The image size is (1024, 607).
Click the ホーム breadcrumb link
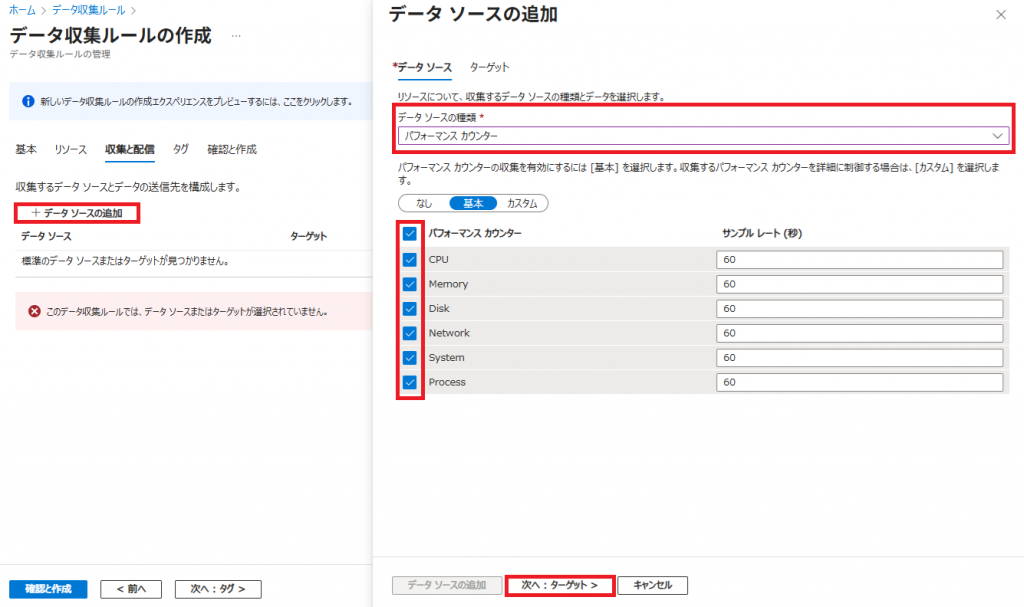click(23, 9)
